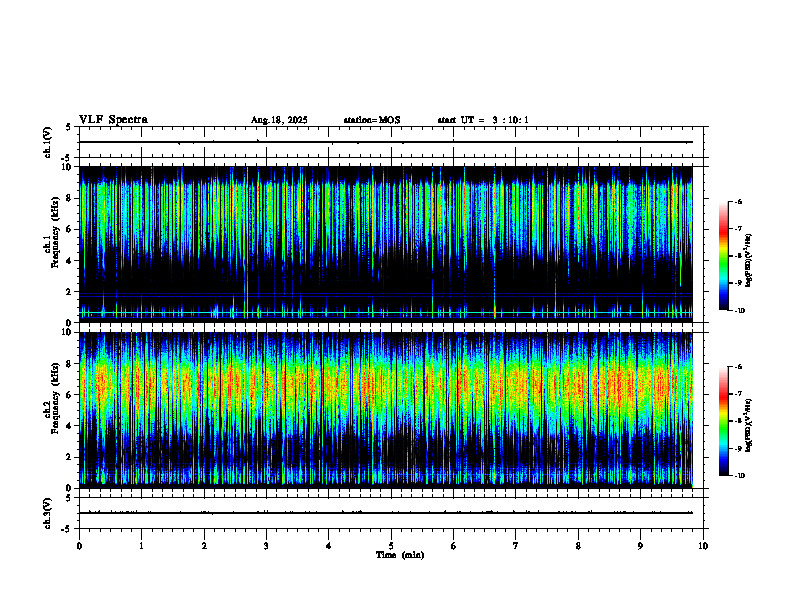This screenshot has height=612, width=792.
Task: Click the "-5" tick on ch.3(V) axis
Action: coord(66,529)
